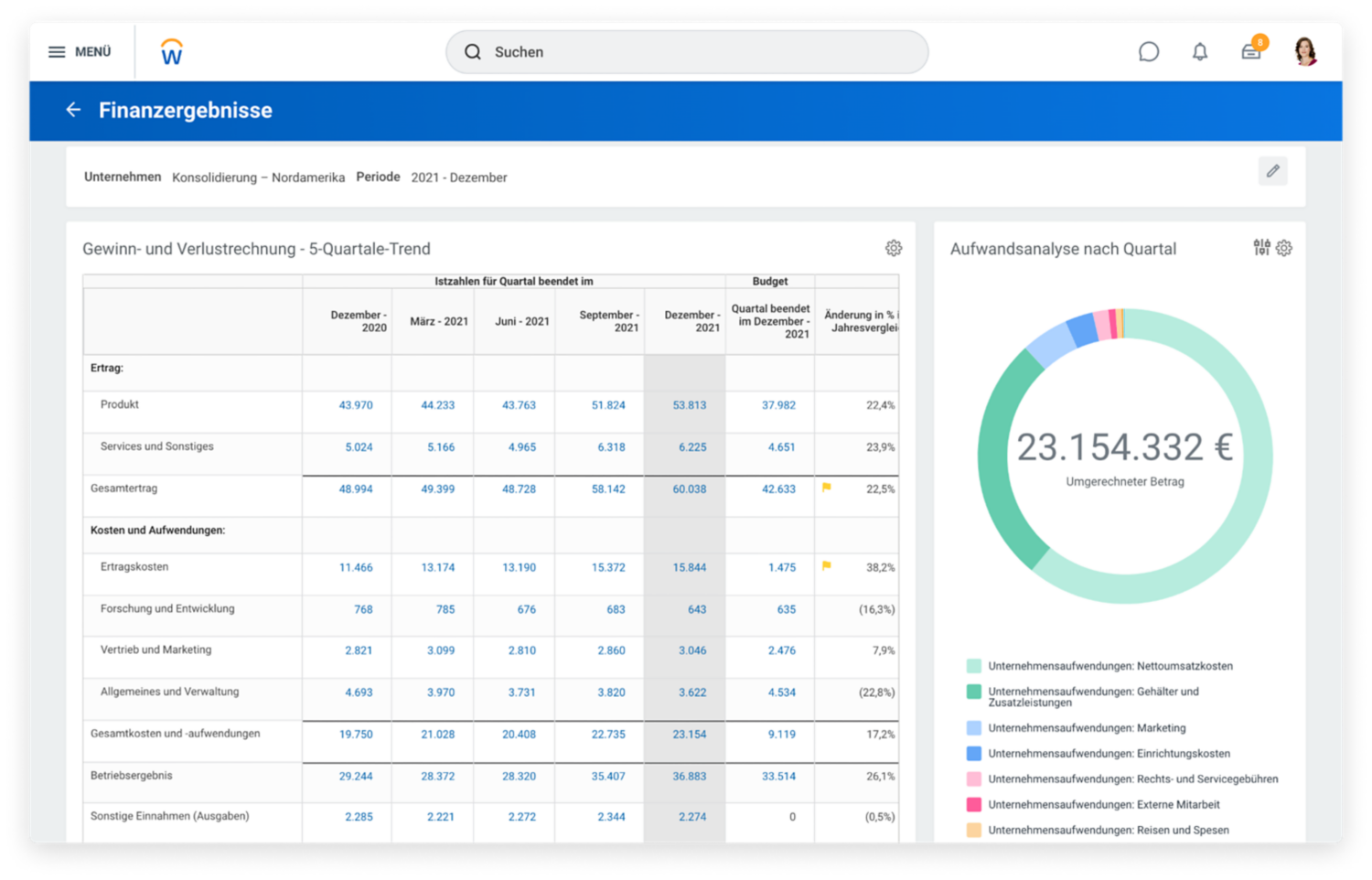Open filter sliders icon in Aufwandsanalyse panel
The image size is (1372, 880).
1261,247
